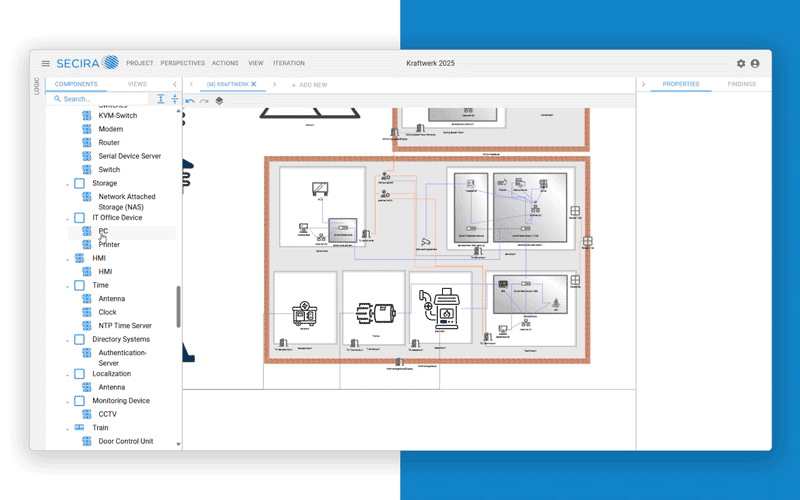Open the user account icon
Viewport: 800px width, 500px height.
[x=755, y=63]
